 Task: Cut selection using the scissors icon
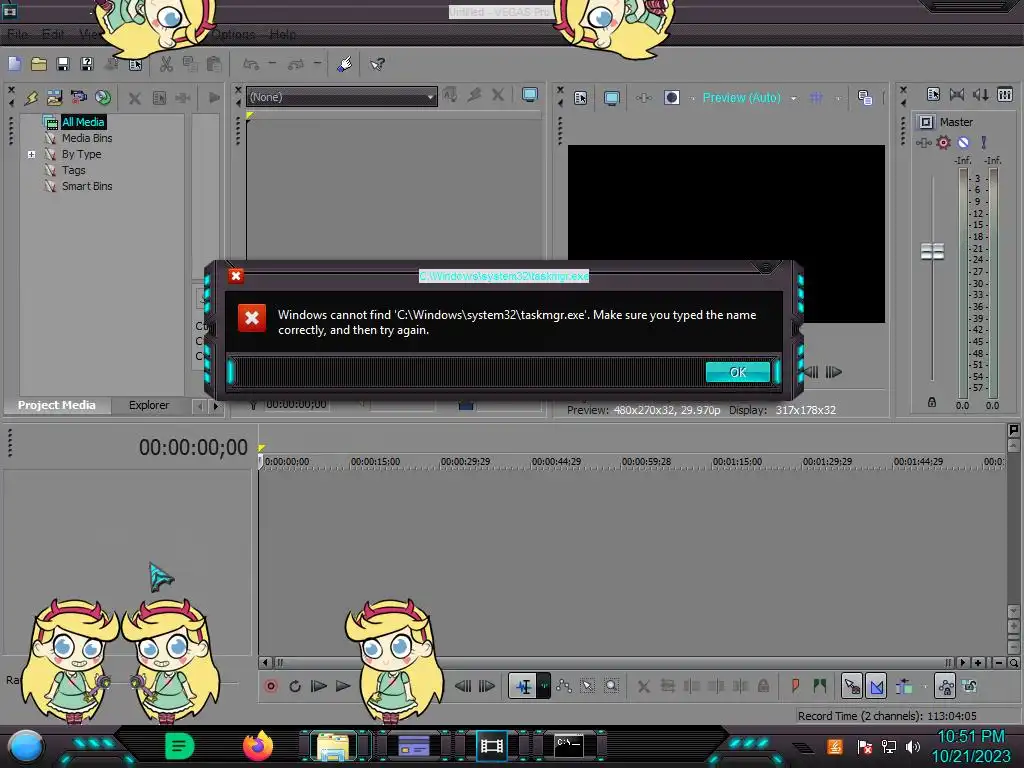(x=167, y=63)
